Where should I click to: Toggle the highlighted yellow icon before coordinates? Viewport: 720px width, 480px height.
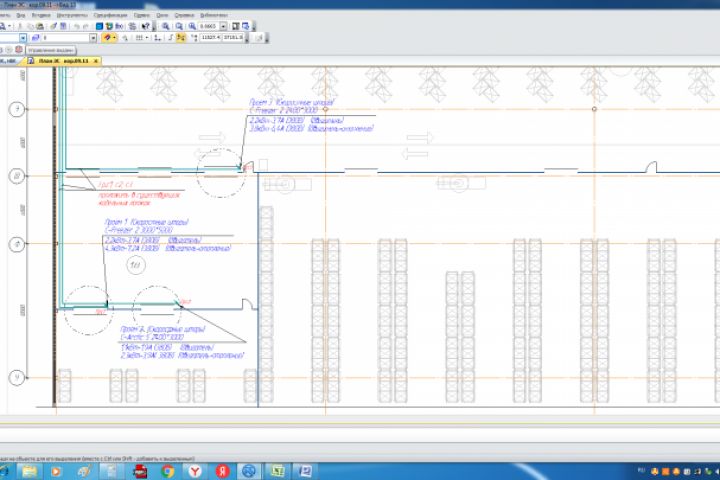point(181,38)
